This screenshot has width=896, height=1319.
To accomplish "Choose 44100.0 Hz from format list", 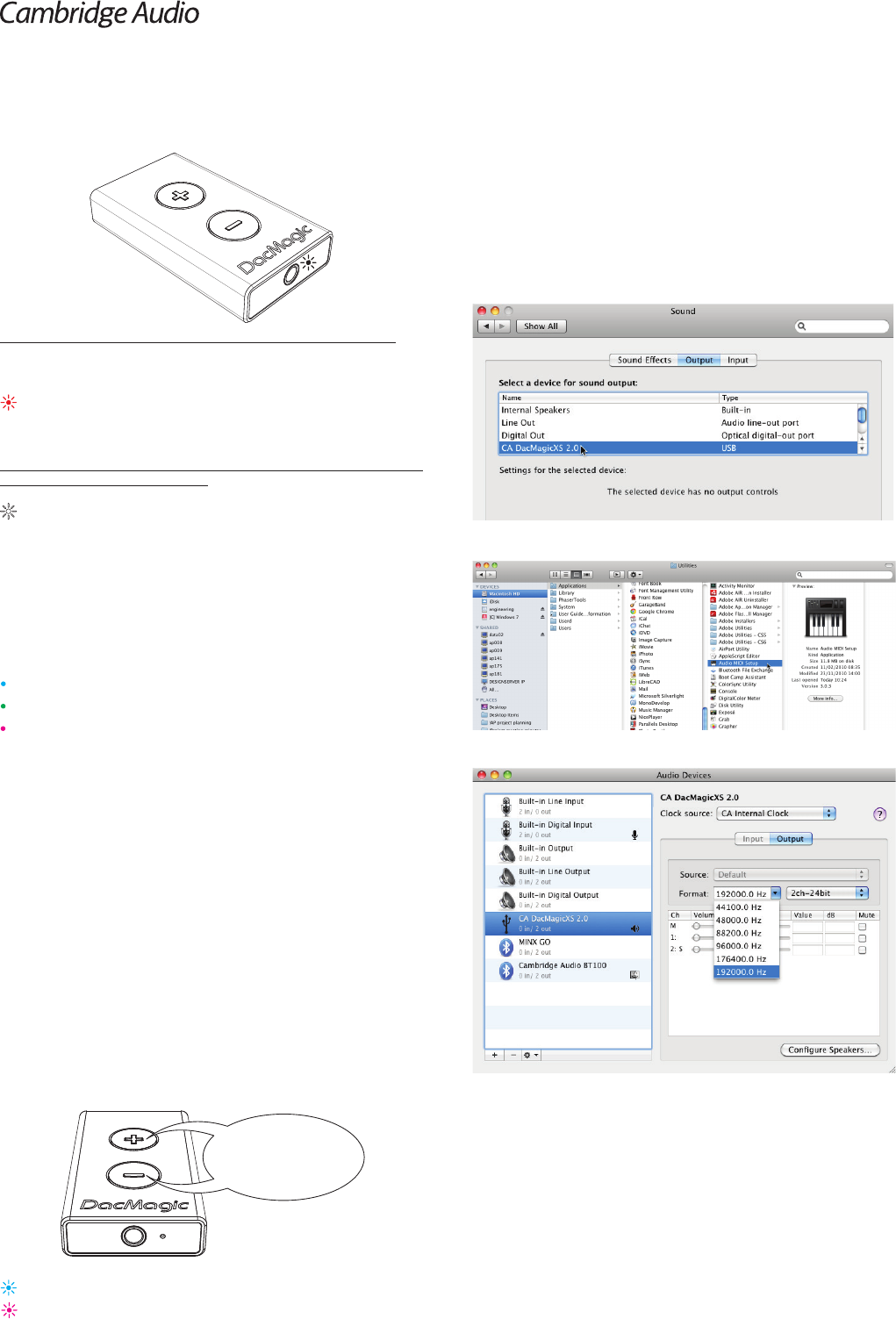I will 746,907.
